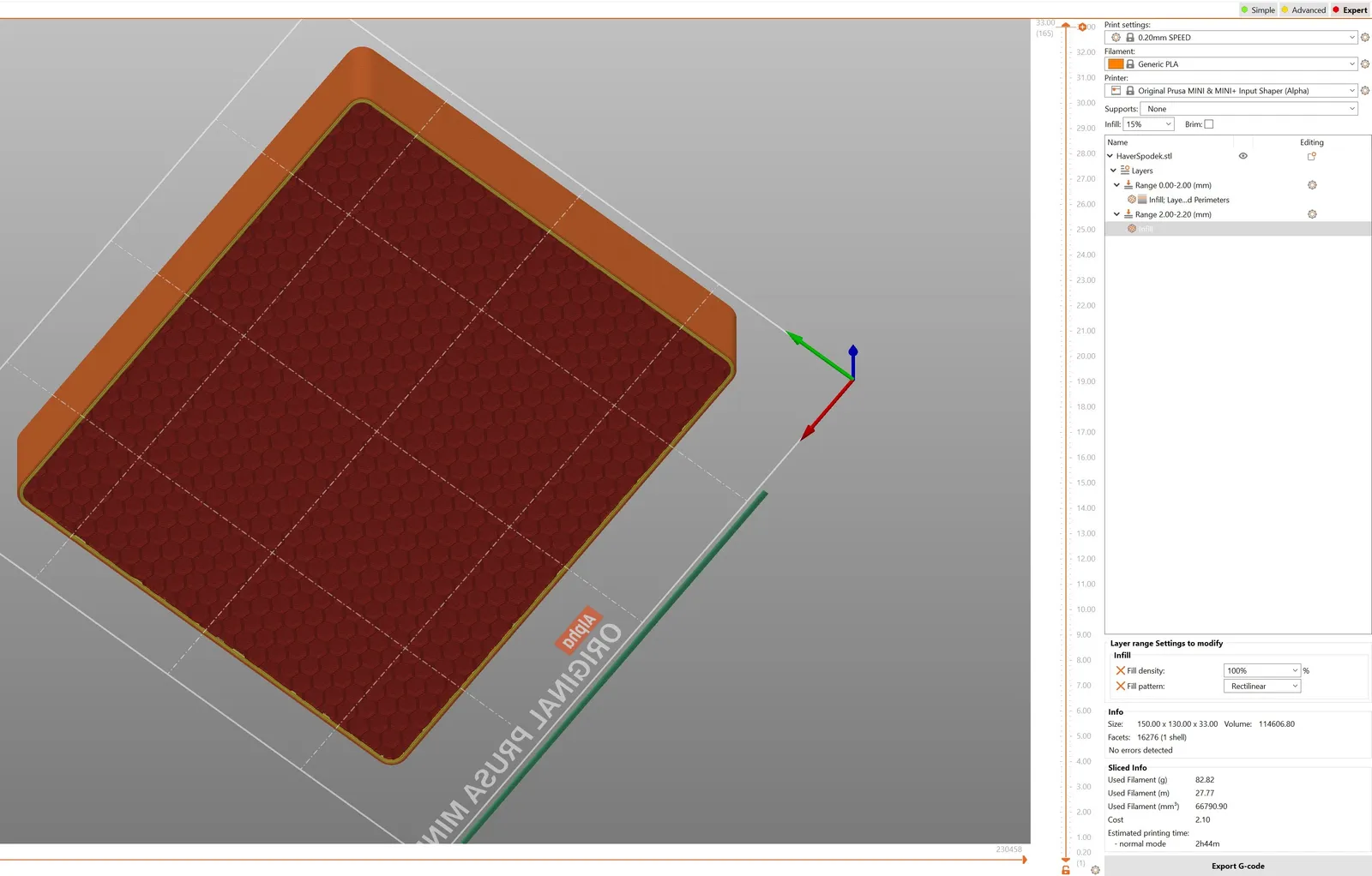Click settings gear for Range 0.00-2.00
Screen dimensions: 1372x876
1312,185
